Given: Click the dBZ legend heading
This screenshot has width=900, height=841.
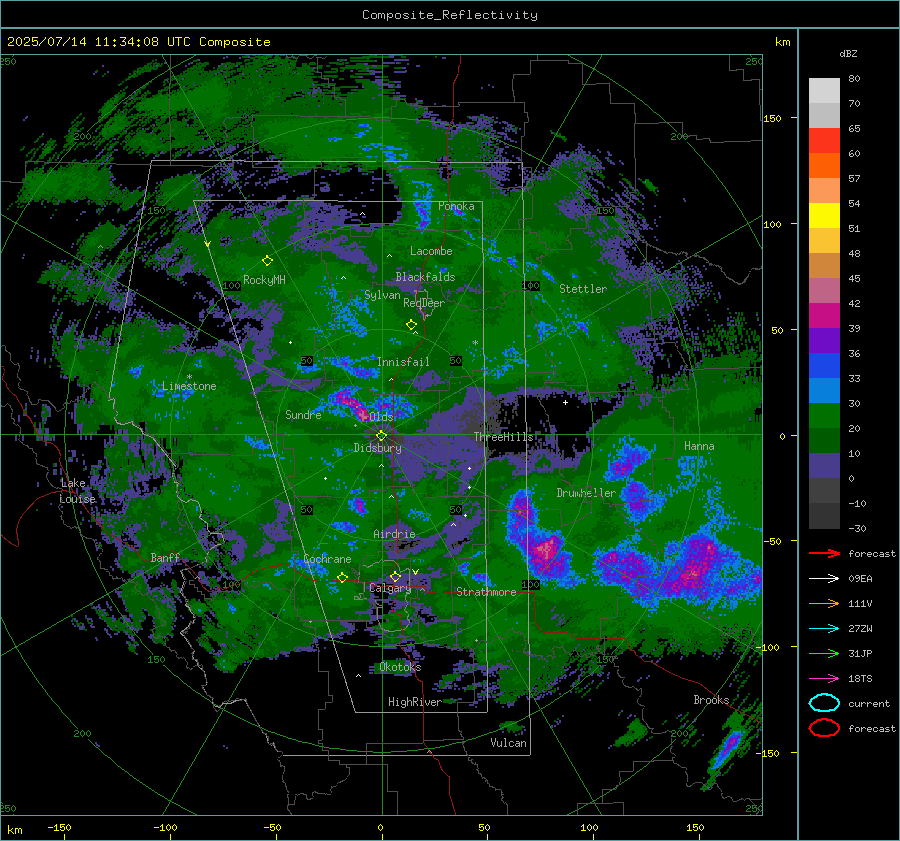Looking at the screenshot, I should 848,54.
